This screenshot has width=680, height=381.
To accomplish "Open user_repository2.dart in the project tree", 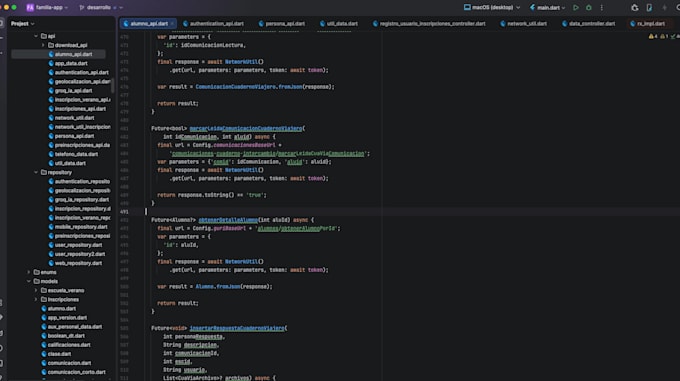I will (80, 254).
